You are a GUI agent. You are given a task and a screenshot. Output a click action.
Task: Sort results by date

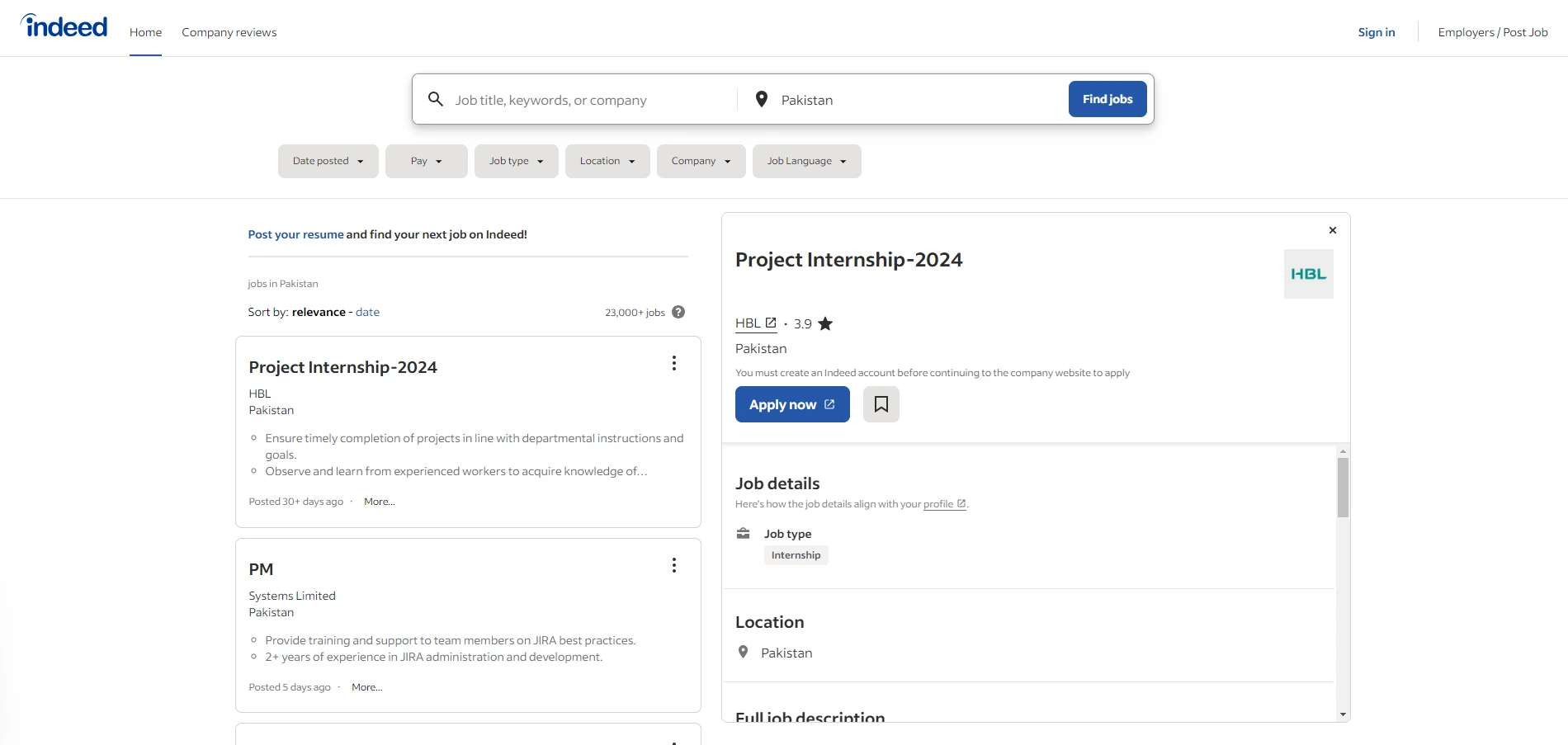tap(367, 312)
